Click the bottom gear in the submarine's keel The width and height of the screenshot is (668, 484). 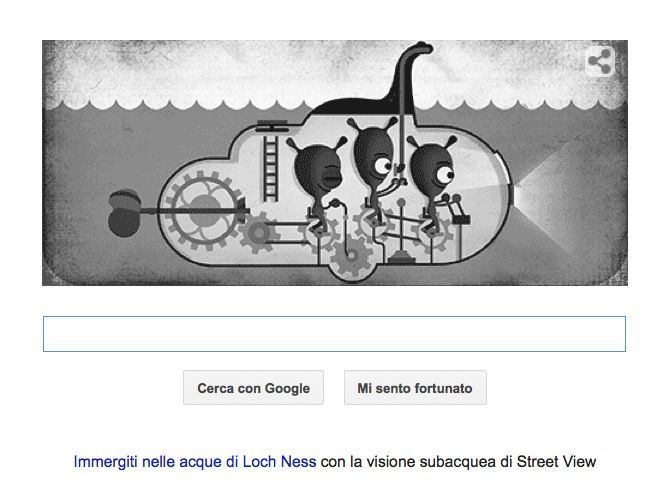[x=351, y=256]
